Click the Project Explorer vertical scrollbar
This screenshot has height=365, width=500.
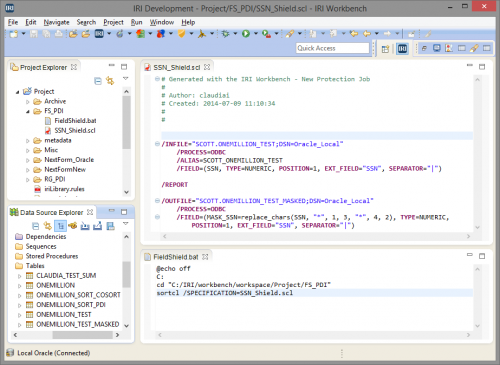pos(126,122)
